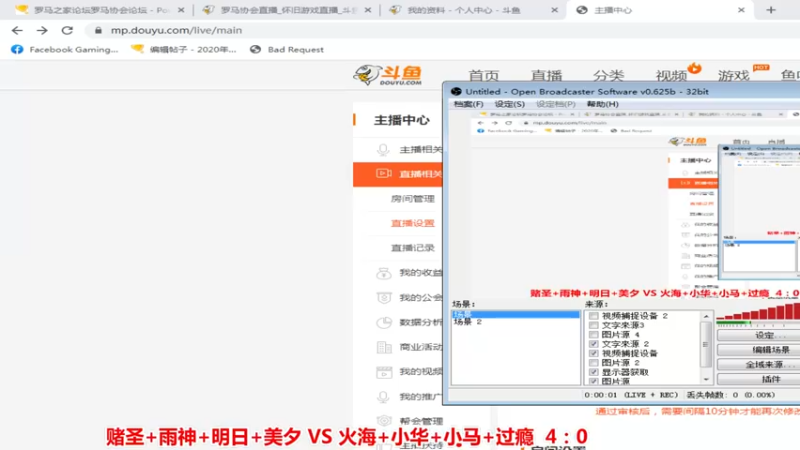Open 直播记录 in the sidebar
800x450 pixels.
tap(412, 247)
